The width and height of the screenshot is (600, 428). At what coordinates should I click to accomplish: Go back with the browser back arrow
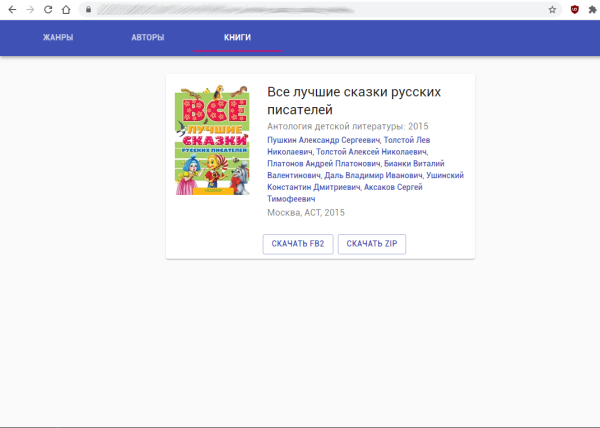tap(12, 10)
